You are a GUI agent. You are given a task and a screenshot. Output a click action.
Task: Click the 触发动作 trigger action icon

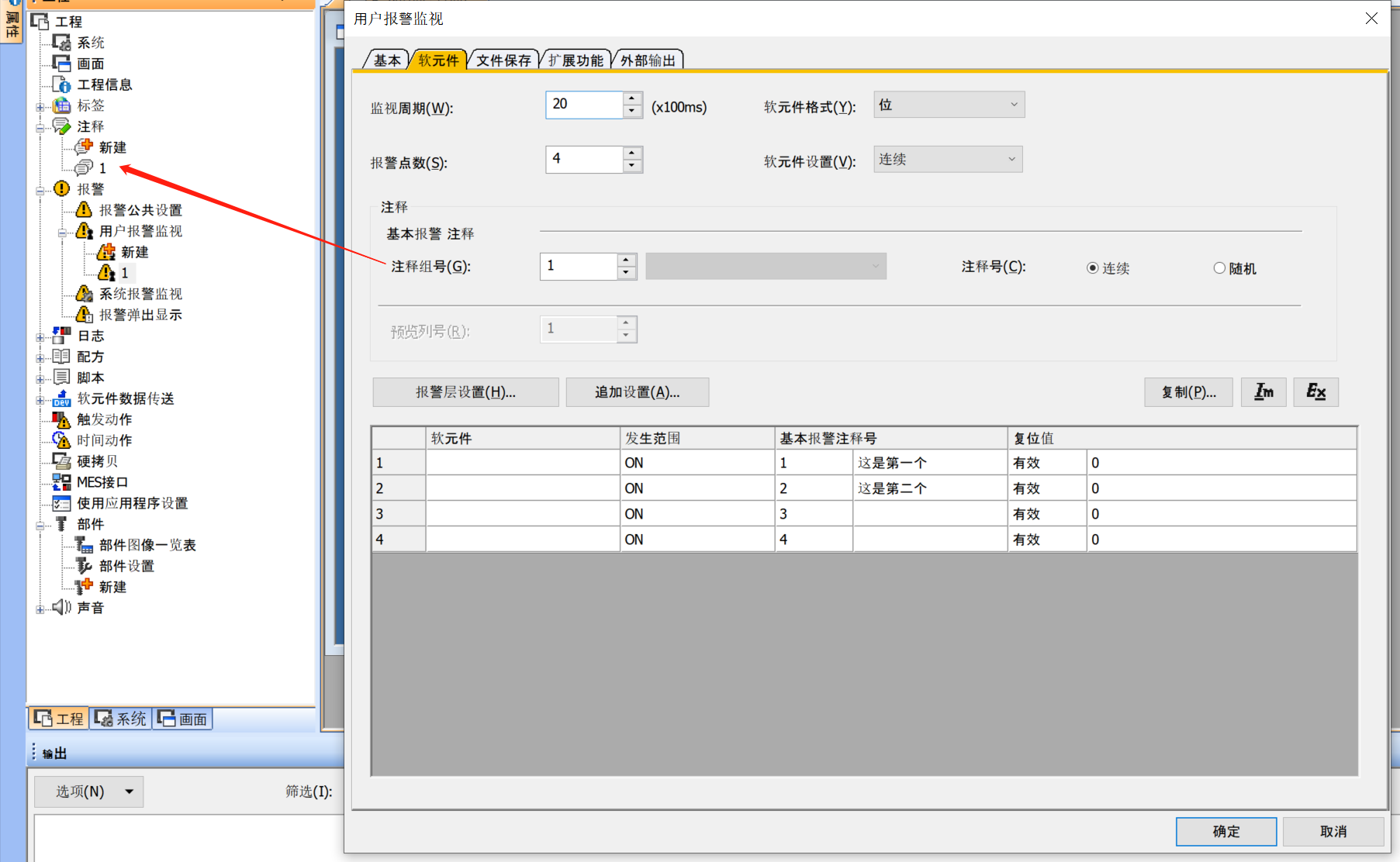click(x=61, y=419)
